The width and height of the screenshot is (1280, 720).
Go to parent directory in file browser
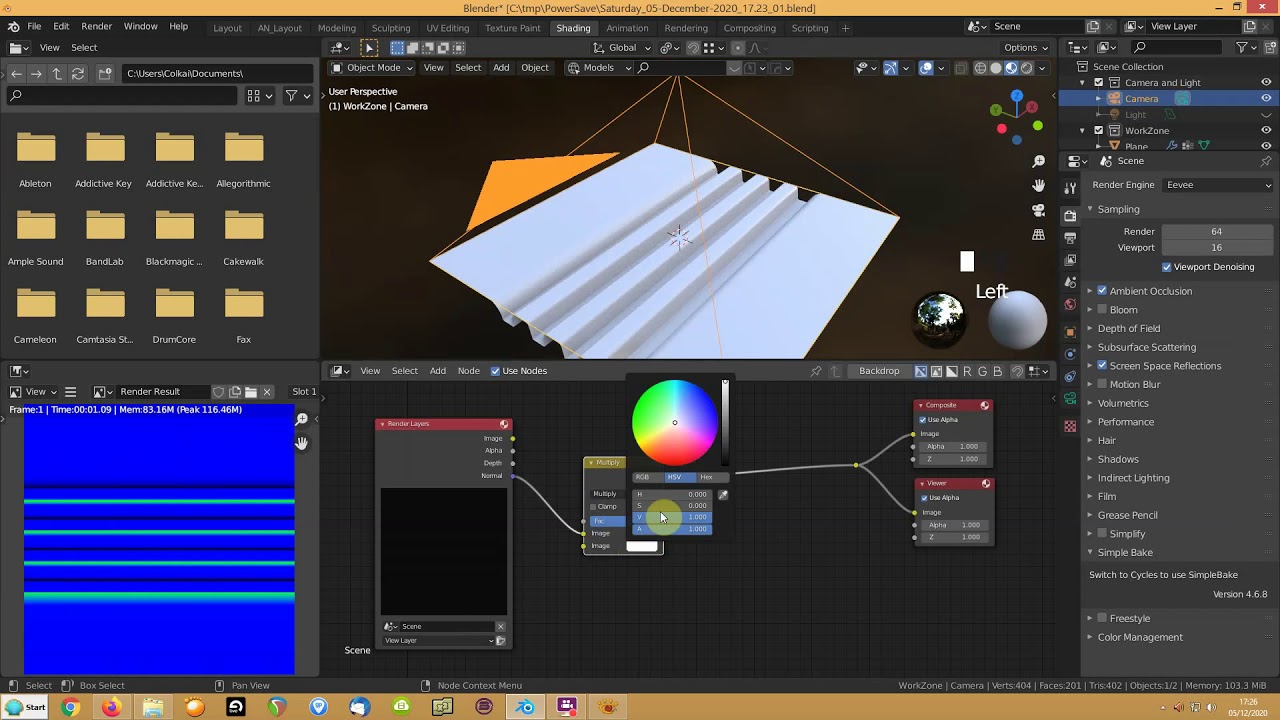point(57,74)
